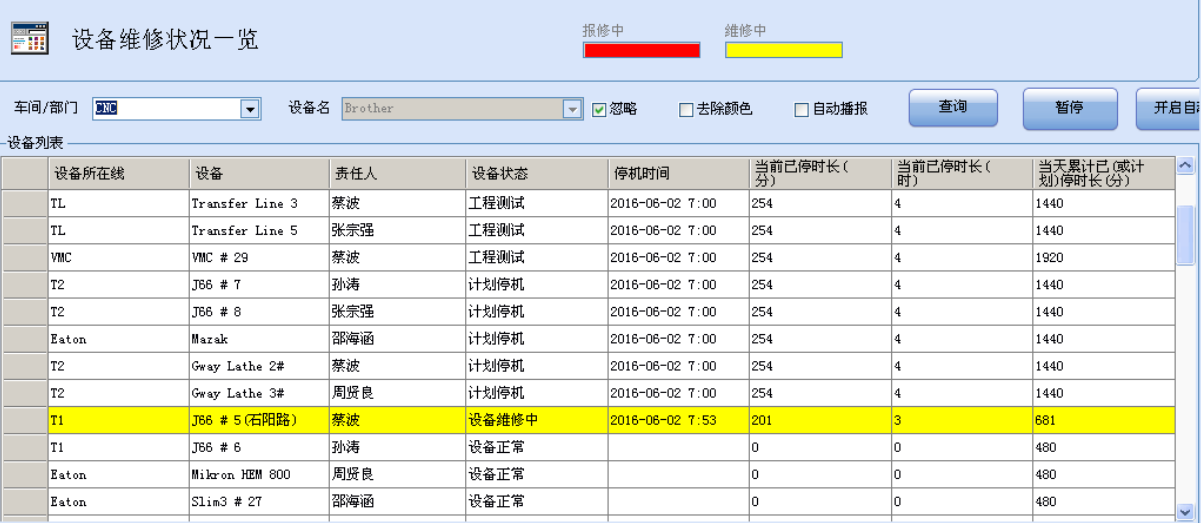Select the Mikron HEM 800 device cell
This screenshot has width=1201, height=523.
point(258,474)
